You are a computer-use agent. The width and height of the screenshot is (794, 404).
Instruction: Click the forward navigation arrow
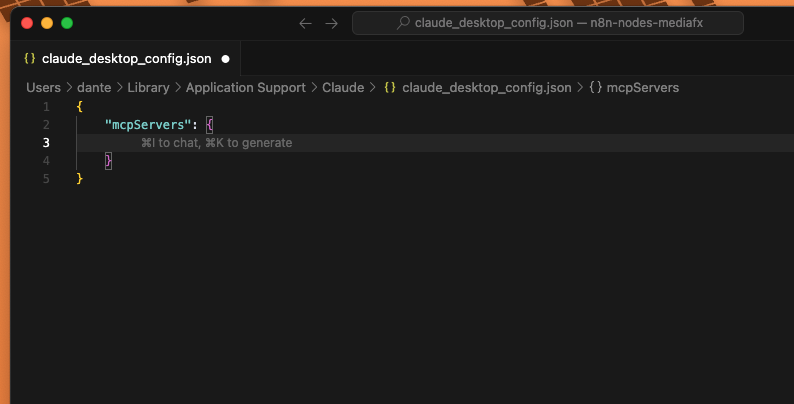[x=332, y=23]
